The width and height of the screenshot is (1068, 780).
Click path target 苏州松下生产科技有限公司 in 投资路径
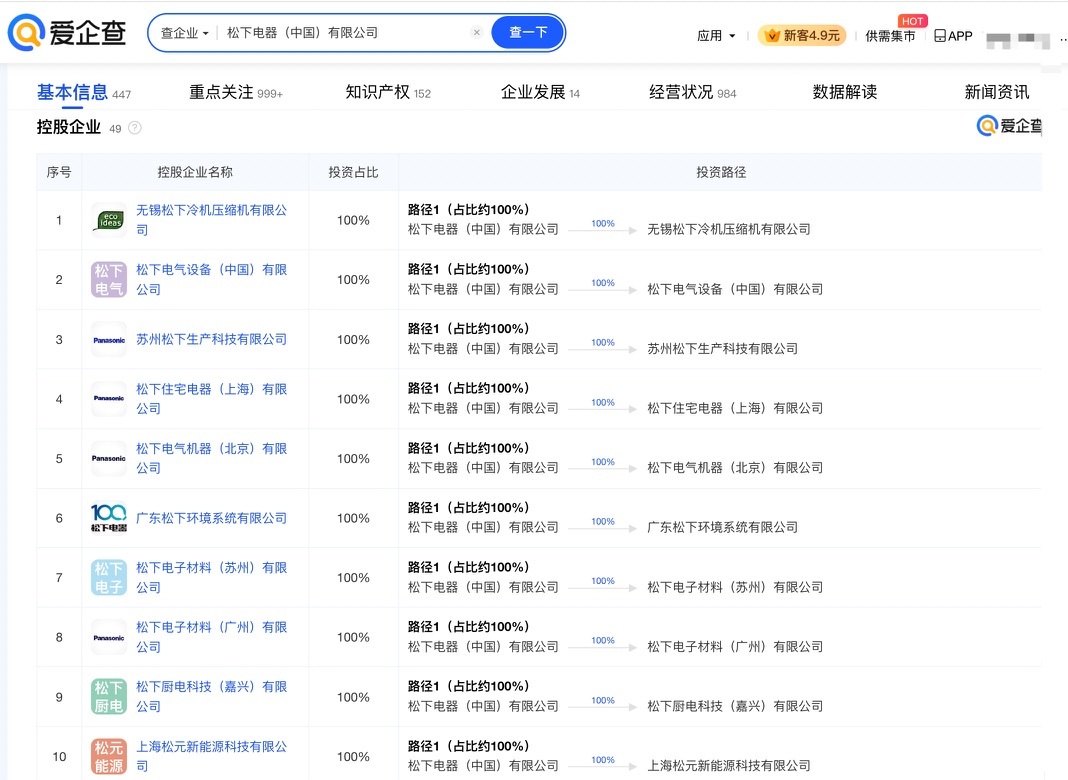tap(723, 349)
